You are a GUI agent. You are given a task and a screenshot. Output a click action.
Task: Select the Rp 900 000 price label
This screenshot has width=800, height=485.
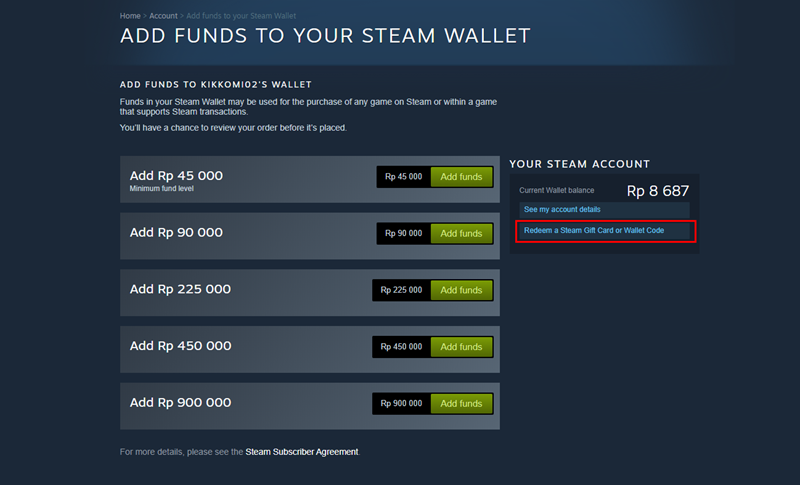(x=401, y=404)
